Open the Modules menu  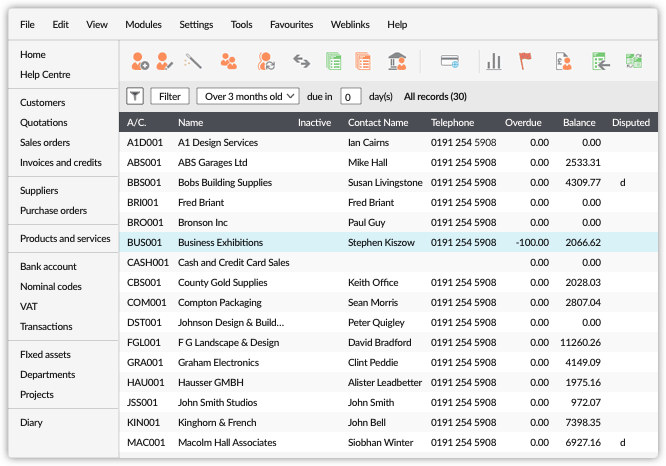[143, 24]
